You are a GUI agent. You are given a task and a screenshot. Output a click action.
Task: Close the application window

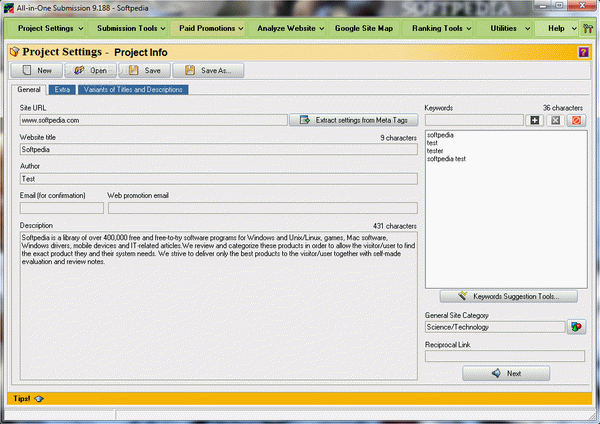click(x=582, y=5)
